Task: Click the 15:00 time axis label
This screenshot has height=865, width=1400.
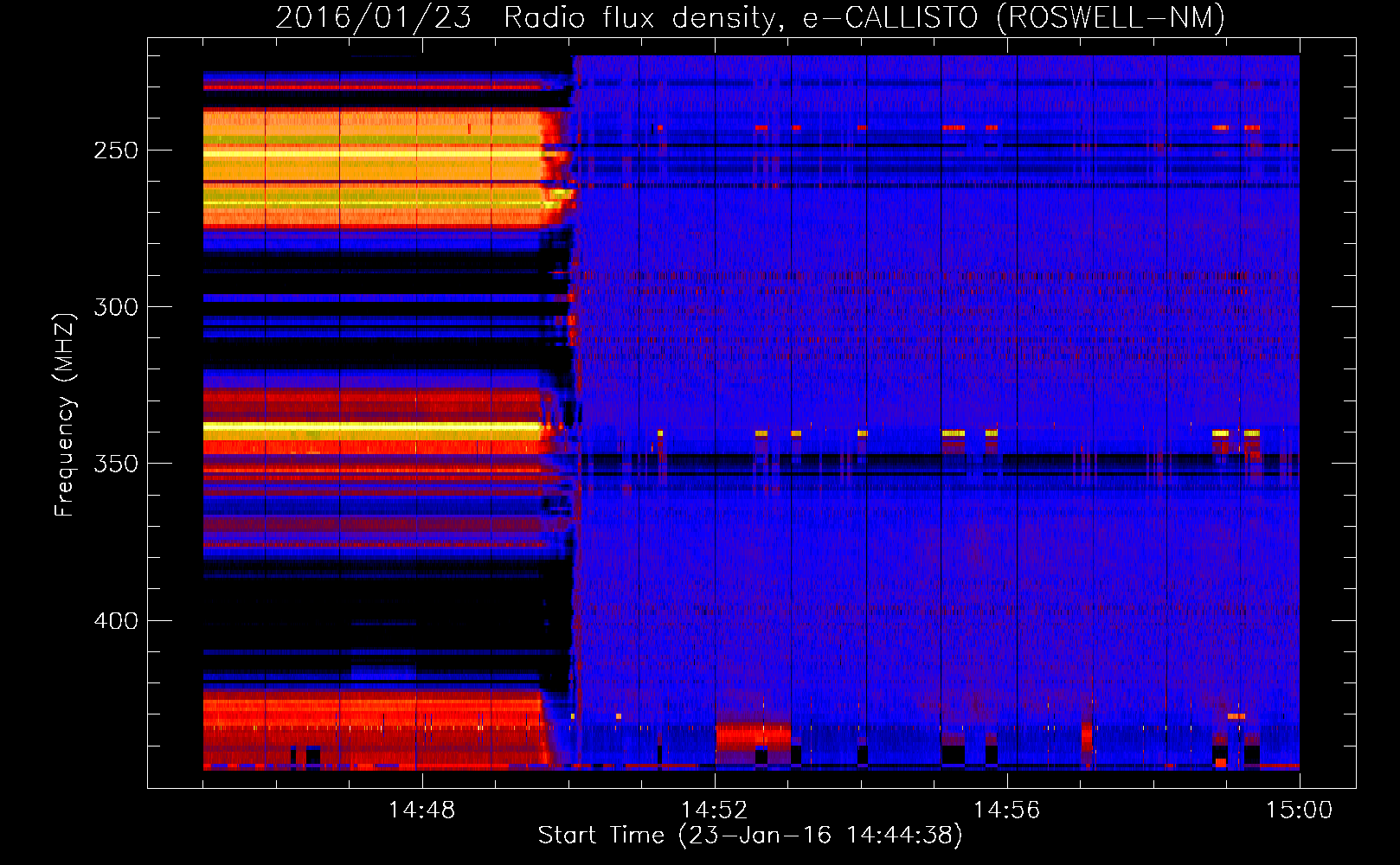Action: tap(1299, 811)
